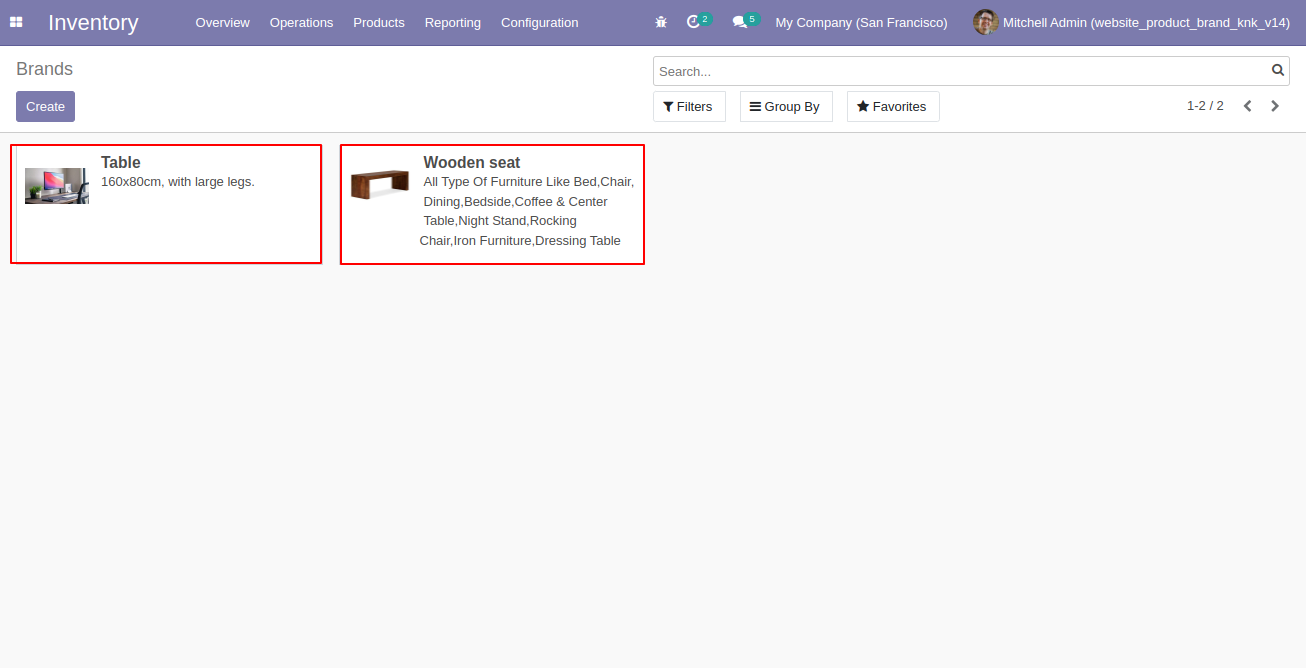Open the Table brand thumbnail image

click(x=57, y=186)
